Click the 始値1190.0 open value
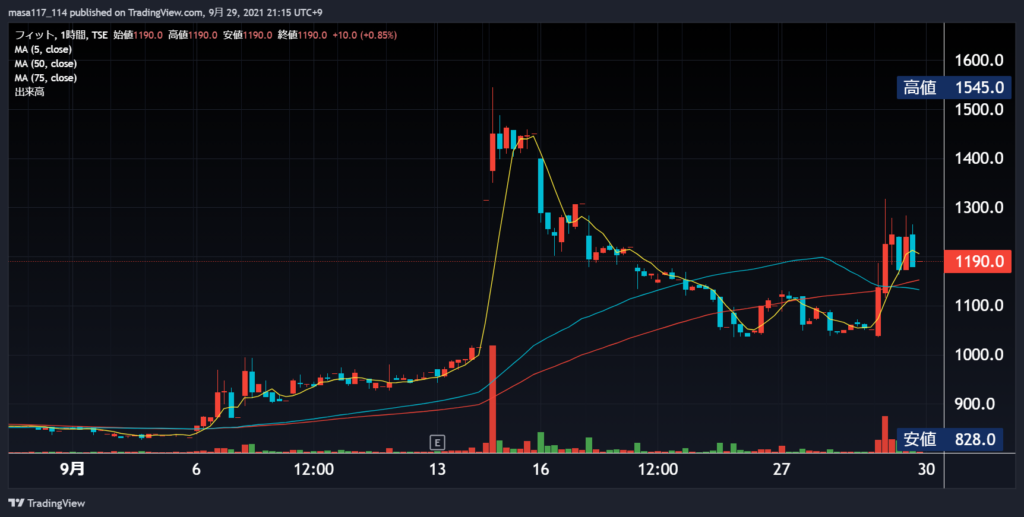Image resolution: width=1024 pixels, height=517 pixels. point(138,35)
